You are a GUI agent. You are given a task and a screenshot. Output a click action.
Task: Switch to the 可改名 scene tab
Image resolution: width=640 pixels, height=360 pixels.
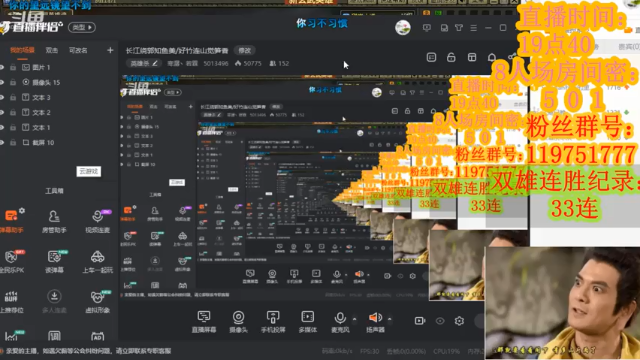tap(78, 50)
